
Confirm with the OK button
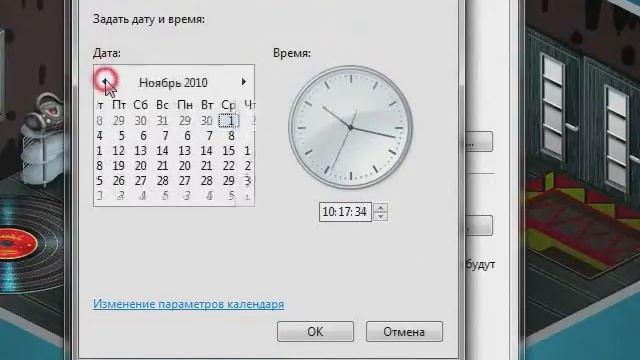point(315,331)
